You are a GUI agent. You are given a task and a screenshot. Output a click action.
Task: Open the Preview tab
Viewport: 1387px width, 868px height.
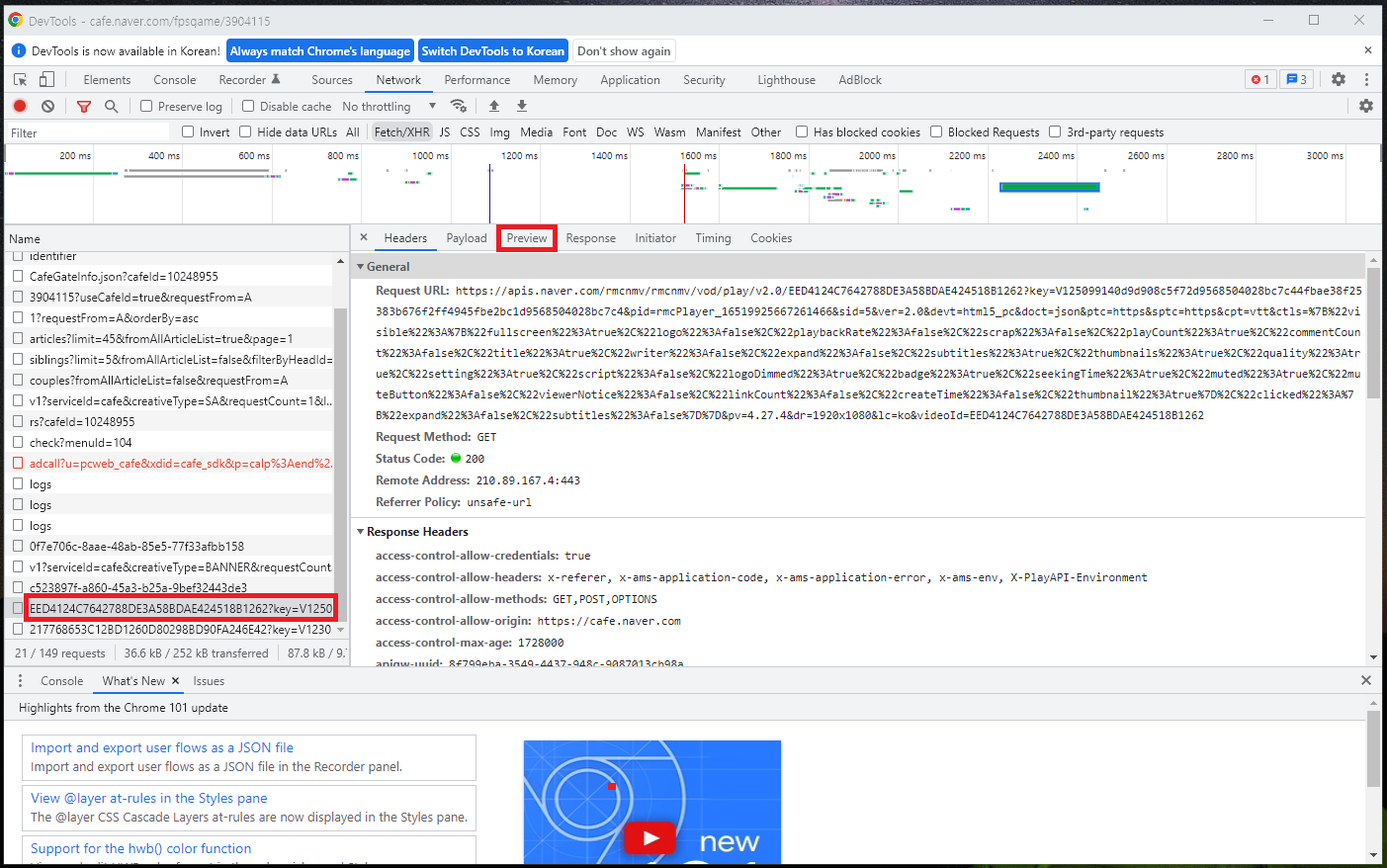[527, 238]
